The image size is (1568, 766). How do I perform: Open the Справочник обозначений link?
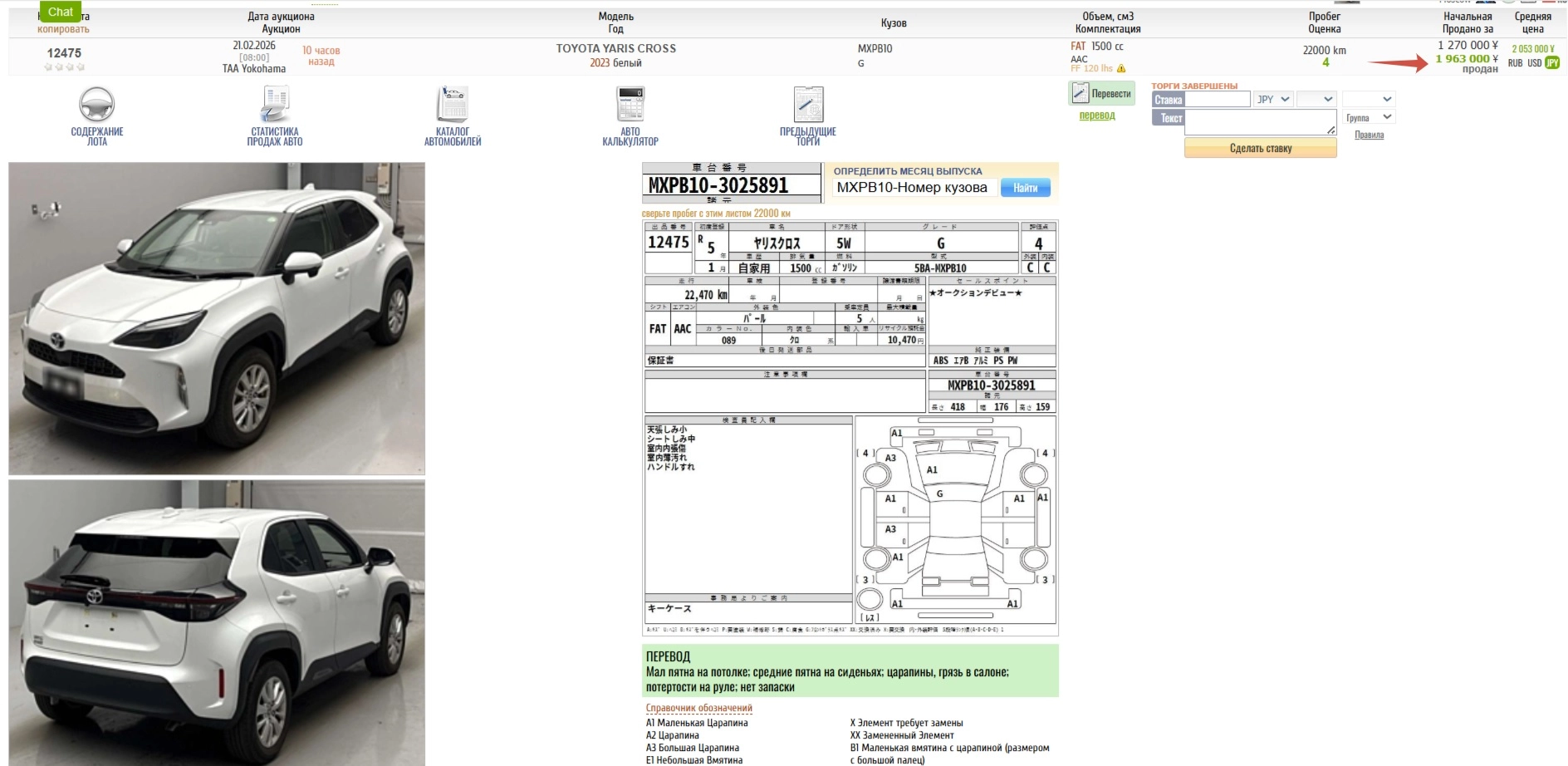pyautogui.click(x=698, y=709)
